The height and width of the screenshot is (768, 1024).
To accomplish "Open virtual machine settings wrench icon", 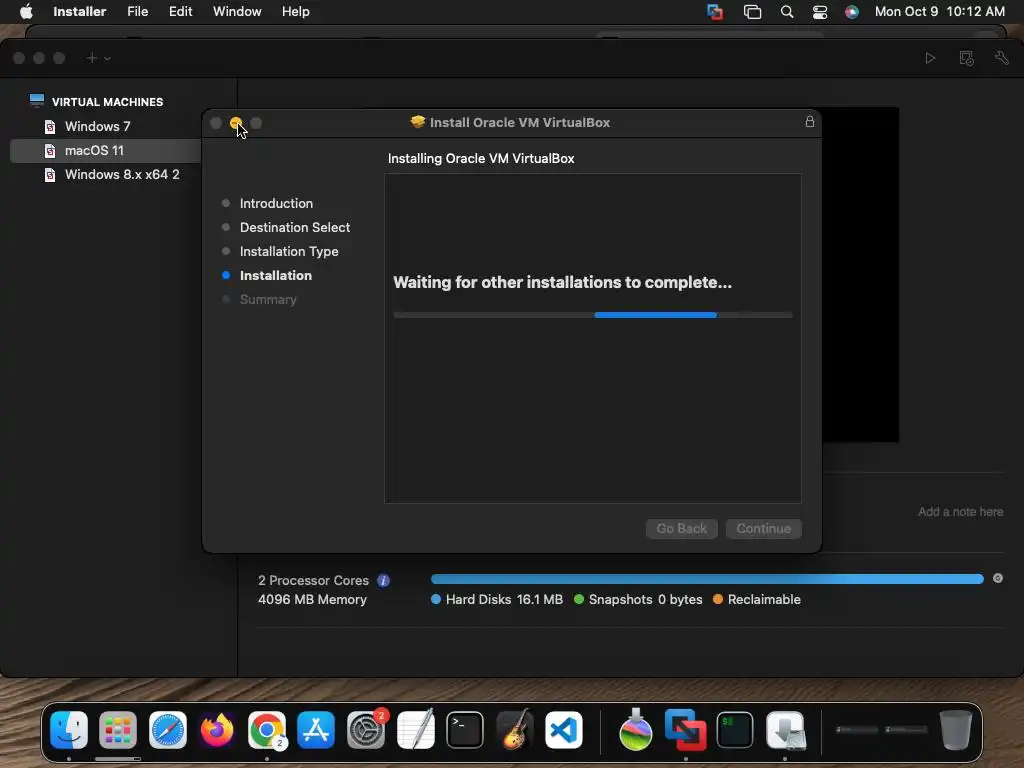I will pos(1002,58).
